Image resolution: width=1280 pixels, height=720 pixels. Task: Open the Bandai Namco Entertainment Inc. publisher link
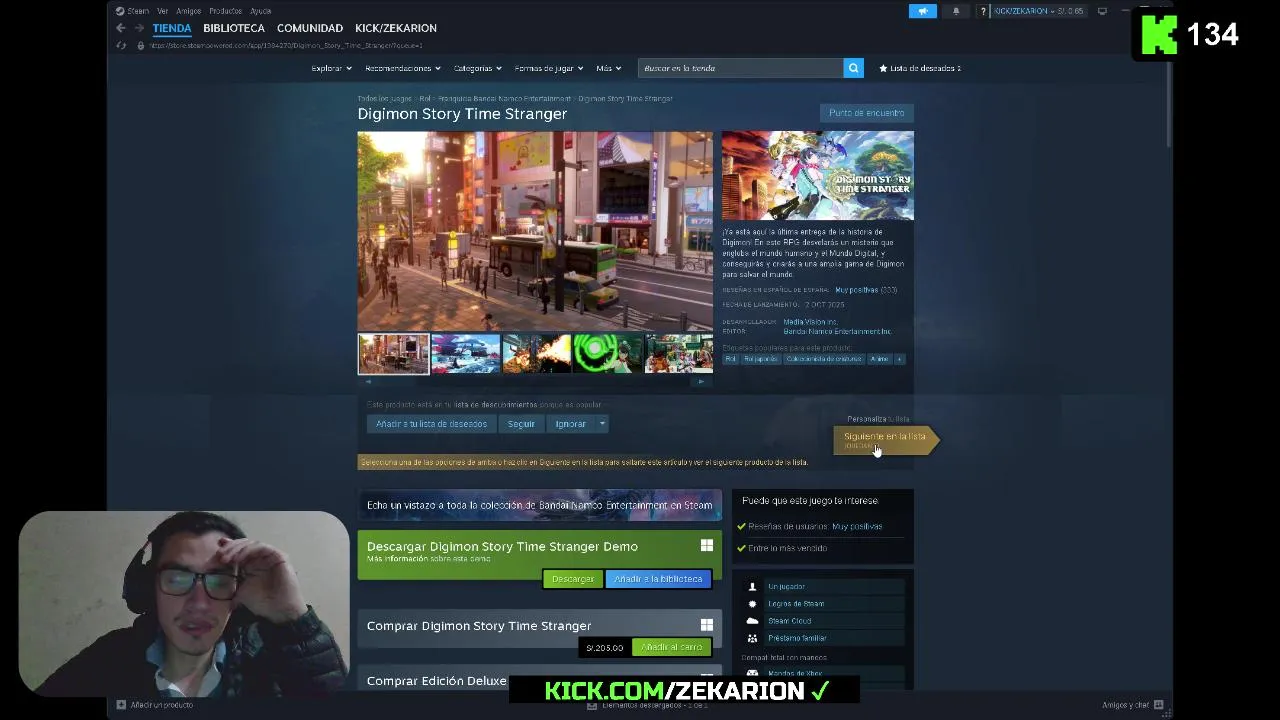(837, 331)
